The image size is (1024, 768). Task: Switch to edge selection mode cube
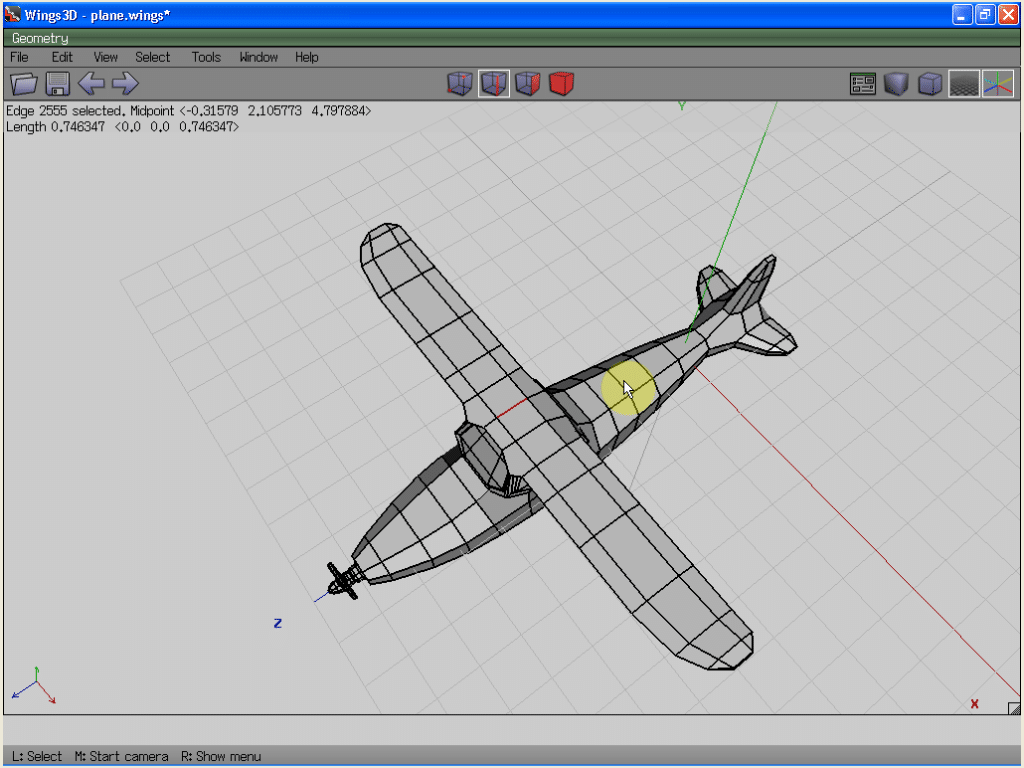(493, 84)
